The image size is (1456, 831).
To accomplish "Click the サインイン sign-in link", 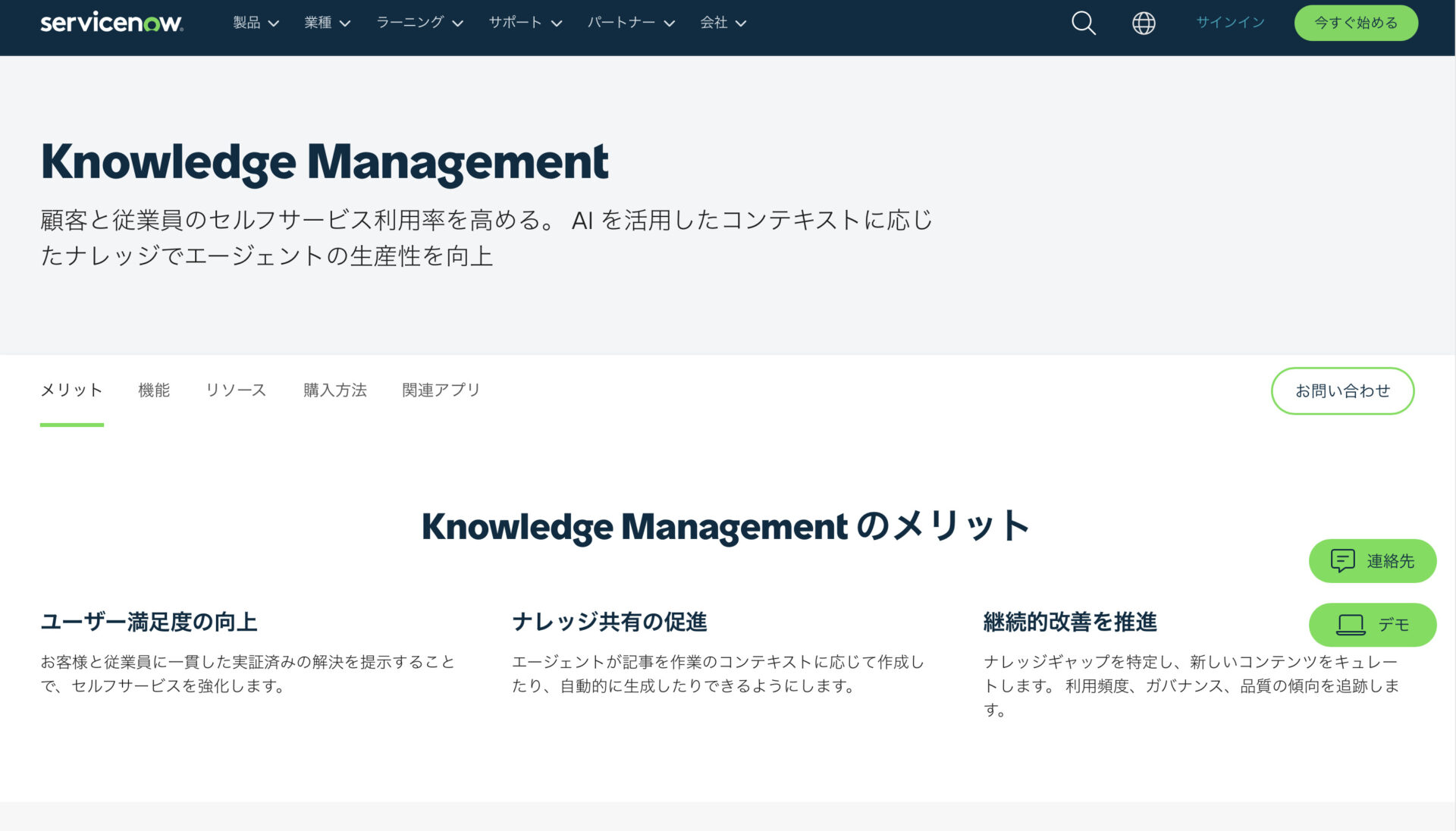I will pyautogui.click(x=1228, y=23).
